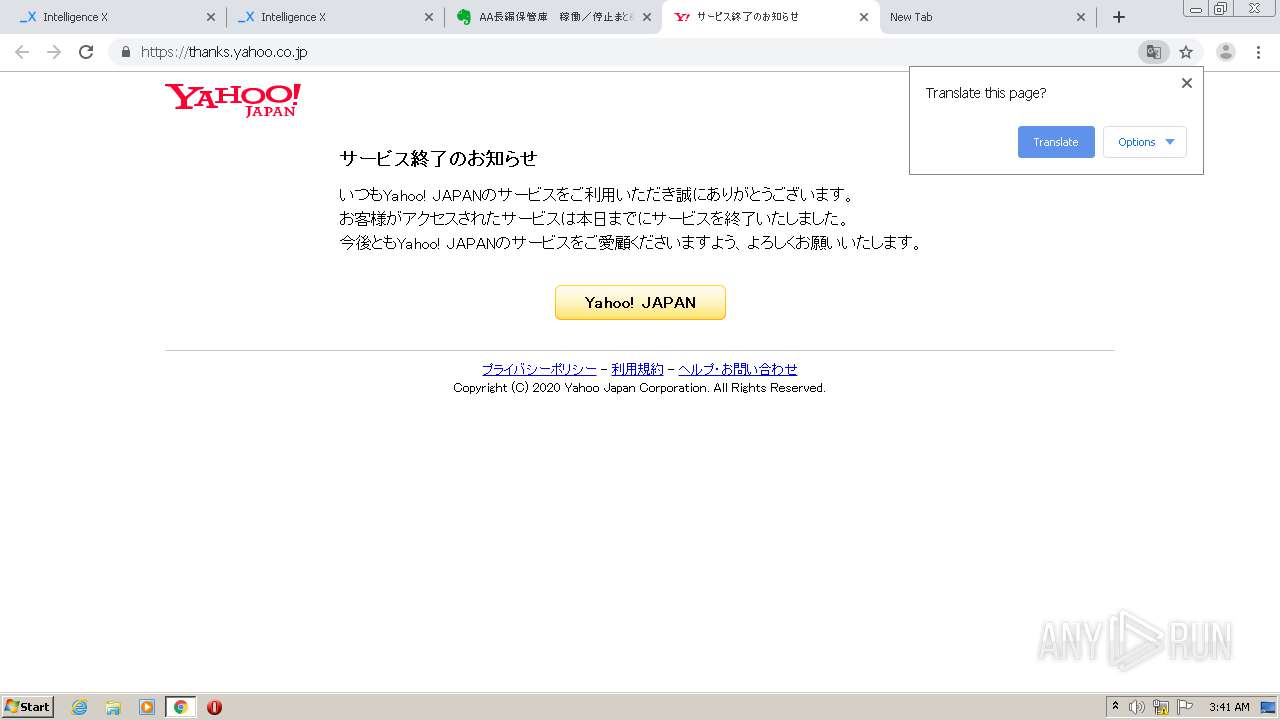Close the サービス終了のお知らせ tab
This screenshot has height=720, width=1280.
pos(864,17)
